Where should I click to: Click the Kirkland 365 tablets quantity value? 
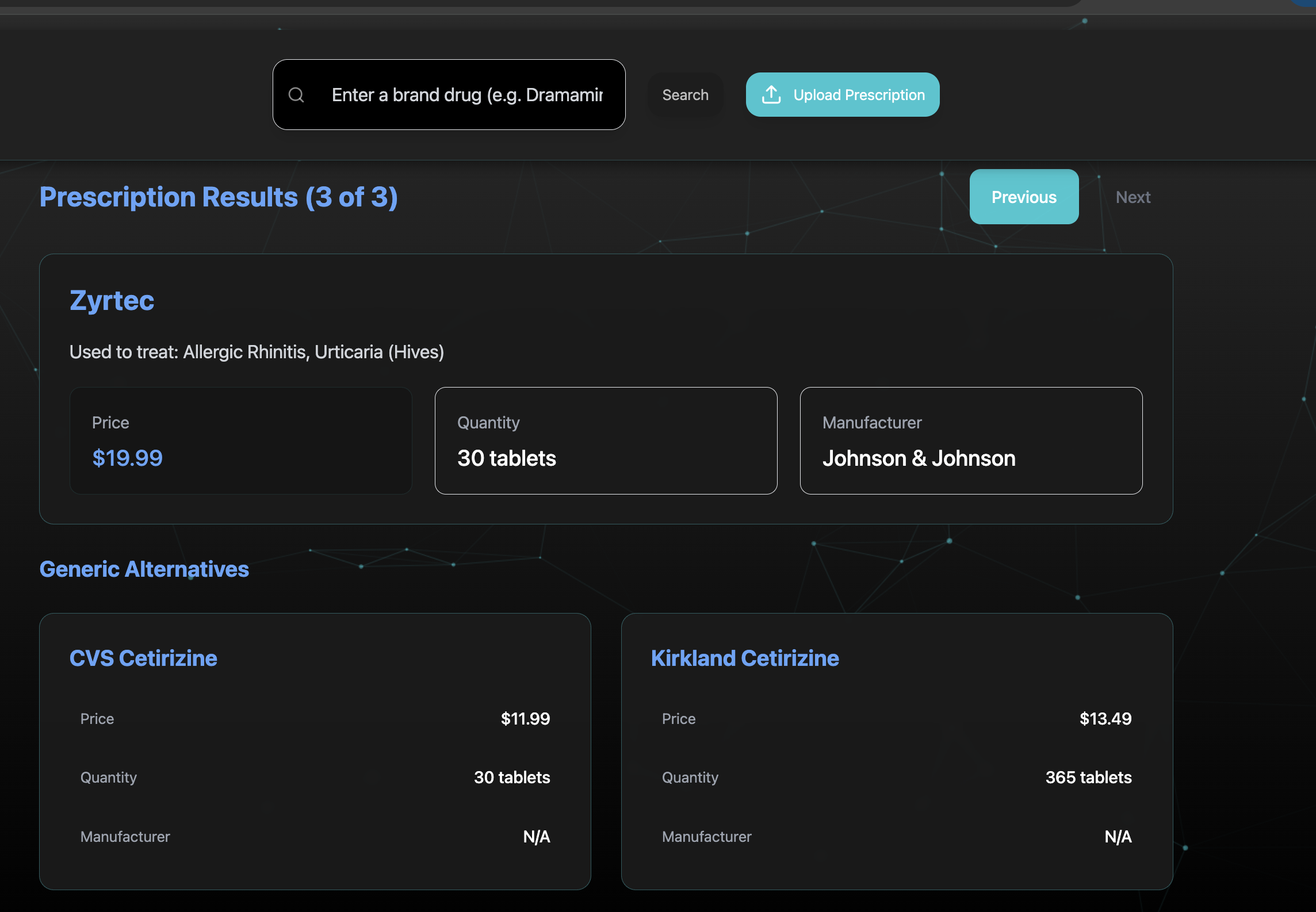[1088, 777]
